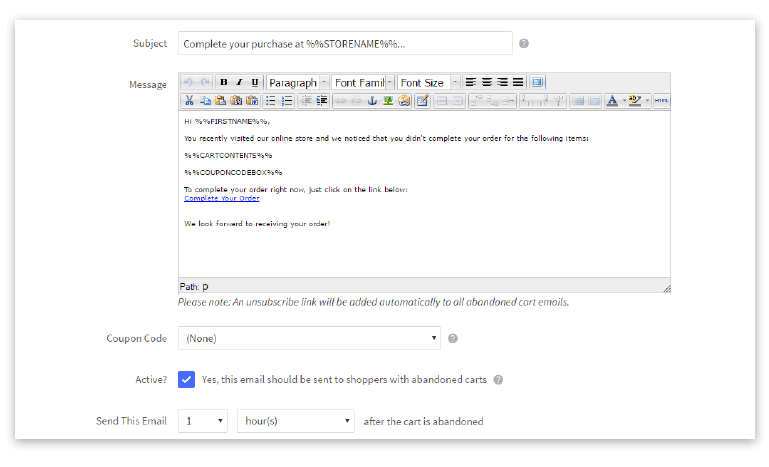This screenshot has width=769, height=467.
Task: Open the hour(s) time unit dropdown
Action: coord(295,421)
